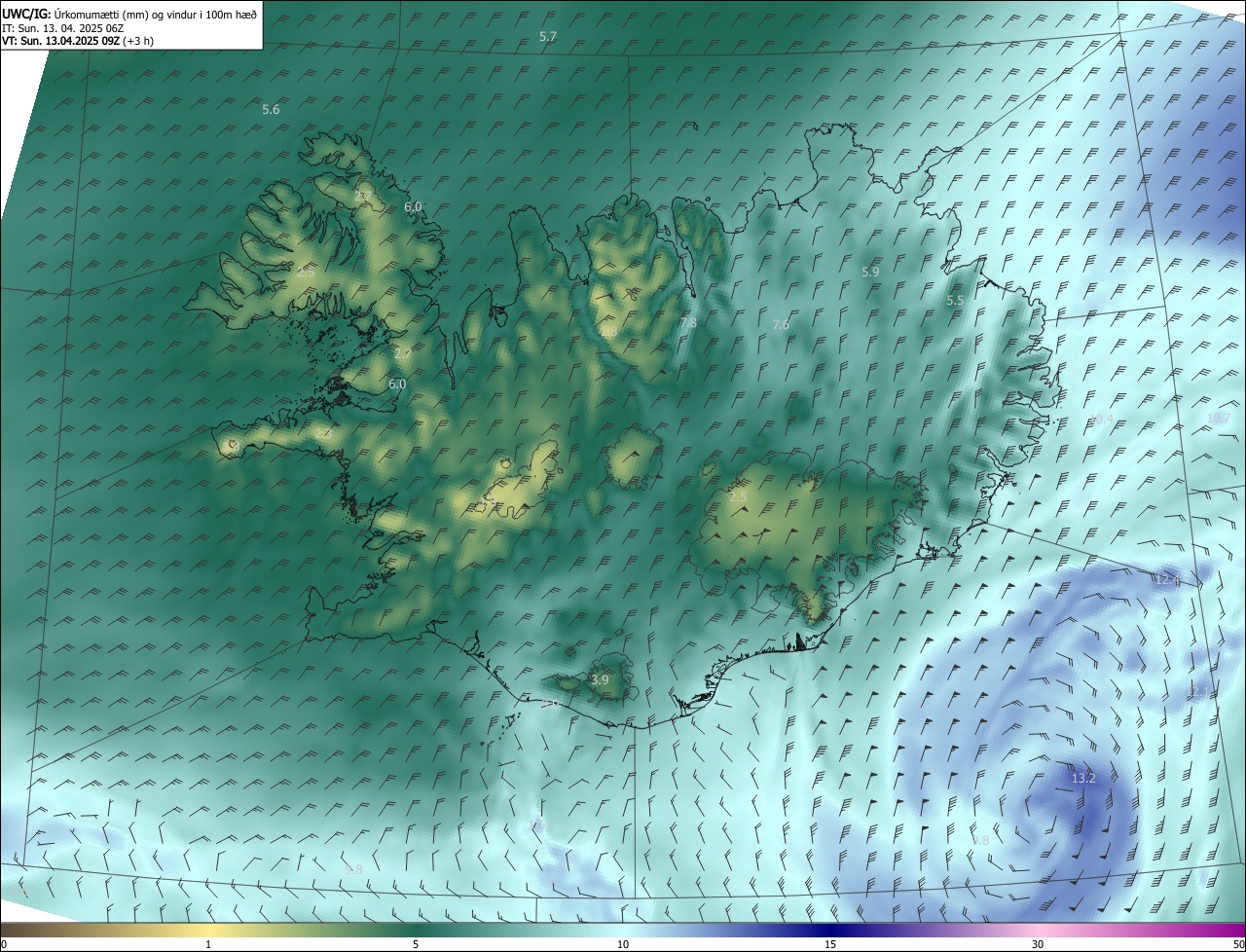Select the 7.6 value label on the map
The height and width of the screenshot is (952, 1246).
pyautogui.click(x=780, y=324)
